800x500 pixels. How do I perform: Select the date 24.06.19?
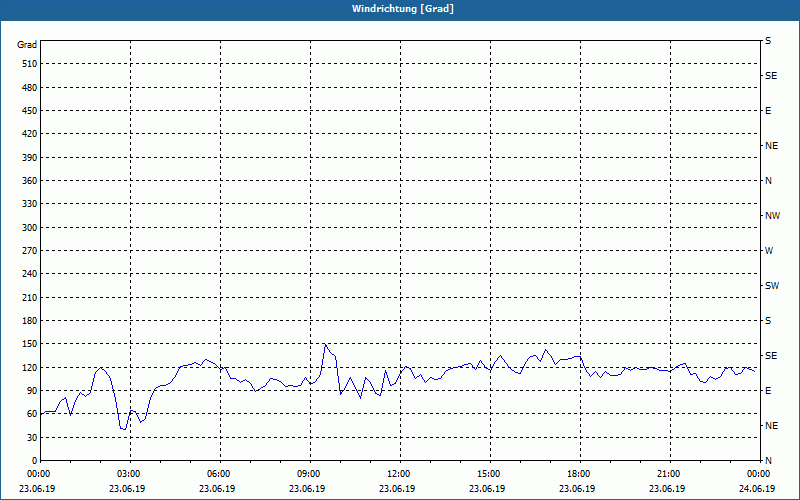point(757,489)
